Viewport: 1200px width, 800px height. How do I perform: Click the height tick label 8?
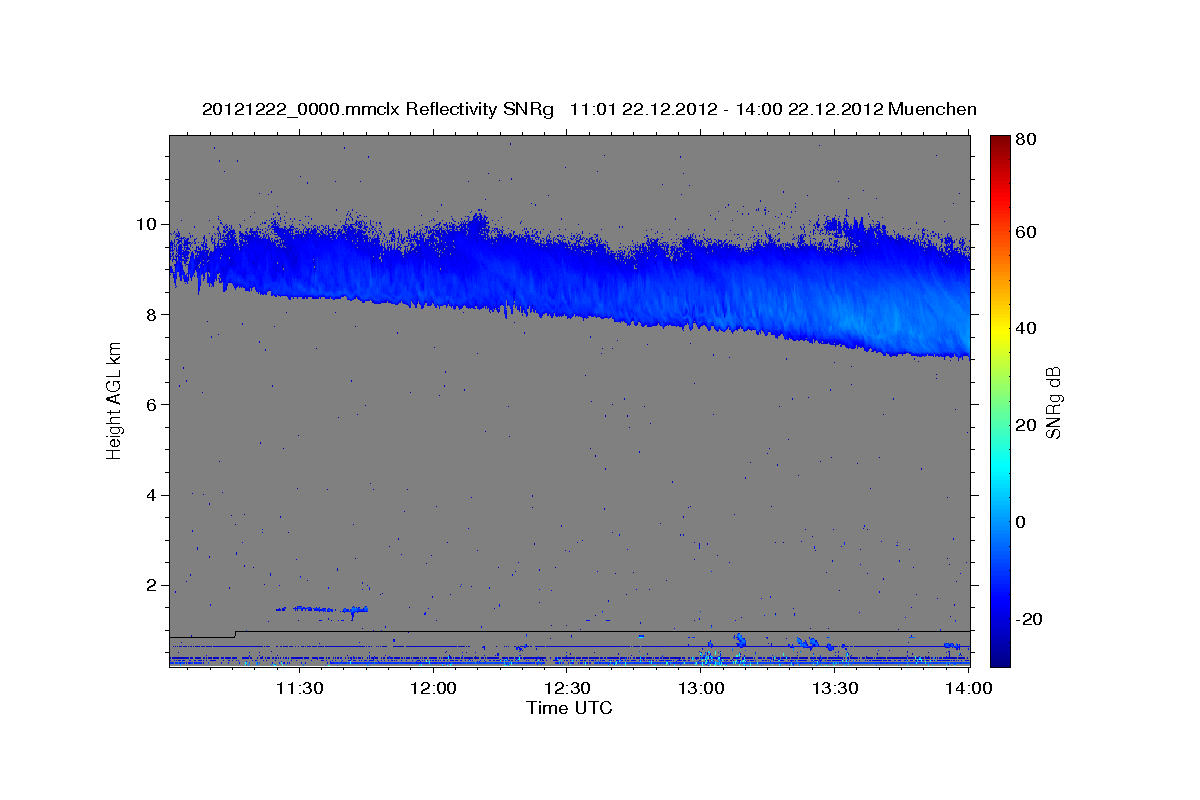(x=153, y=314)
